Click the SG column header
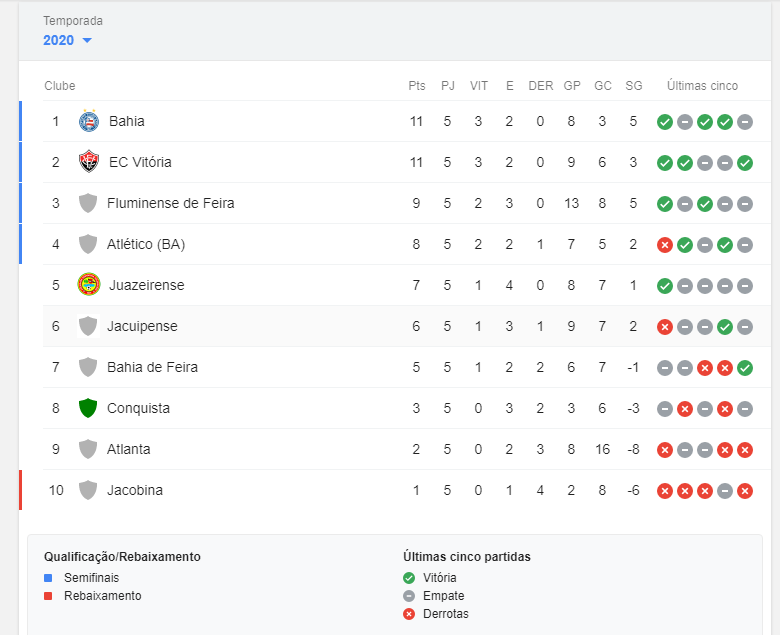This screenshot has height=635, width=780. 634,86
